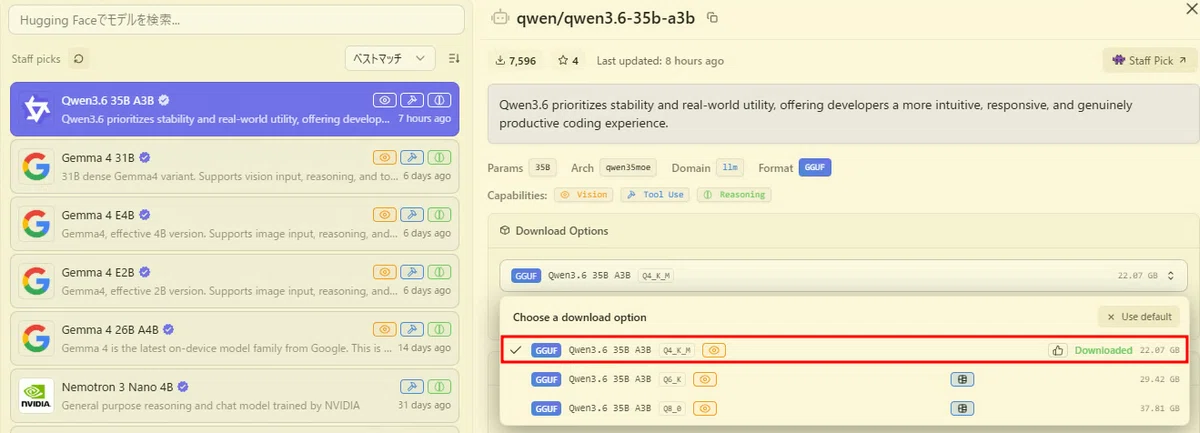Star the model with the 4 stars icon

[x=568, y=61]
